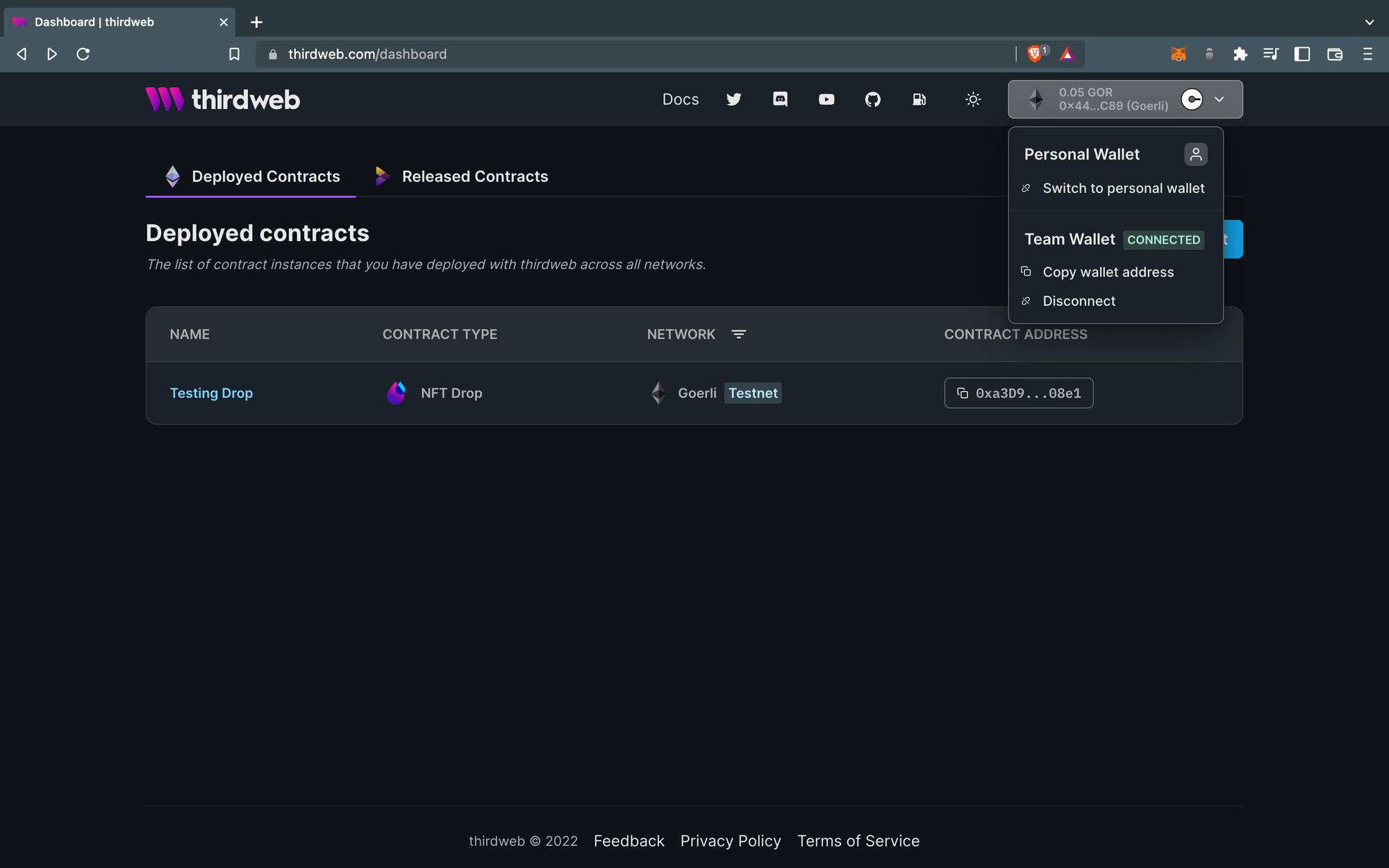Click the Discord community icon
This screenshot has height=868, width=1389.
pyautogui.click(x=780, y=98)
